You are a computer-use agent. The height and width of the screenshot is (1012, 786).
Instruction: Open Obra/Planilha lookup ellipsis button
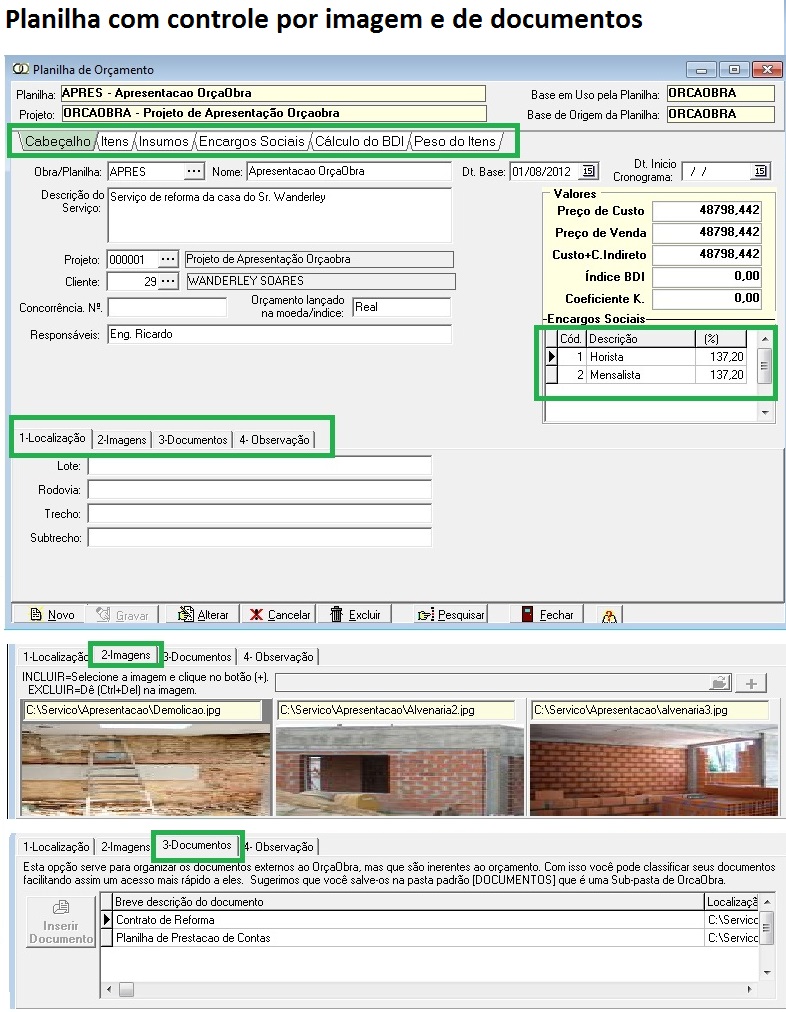[x=193, y=171]
